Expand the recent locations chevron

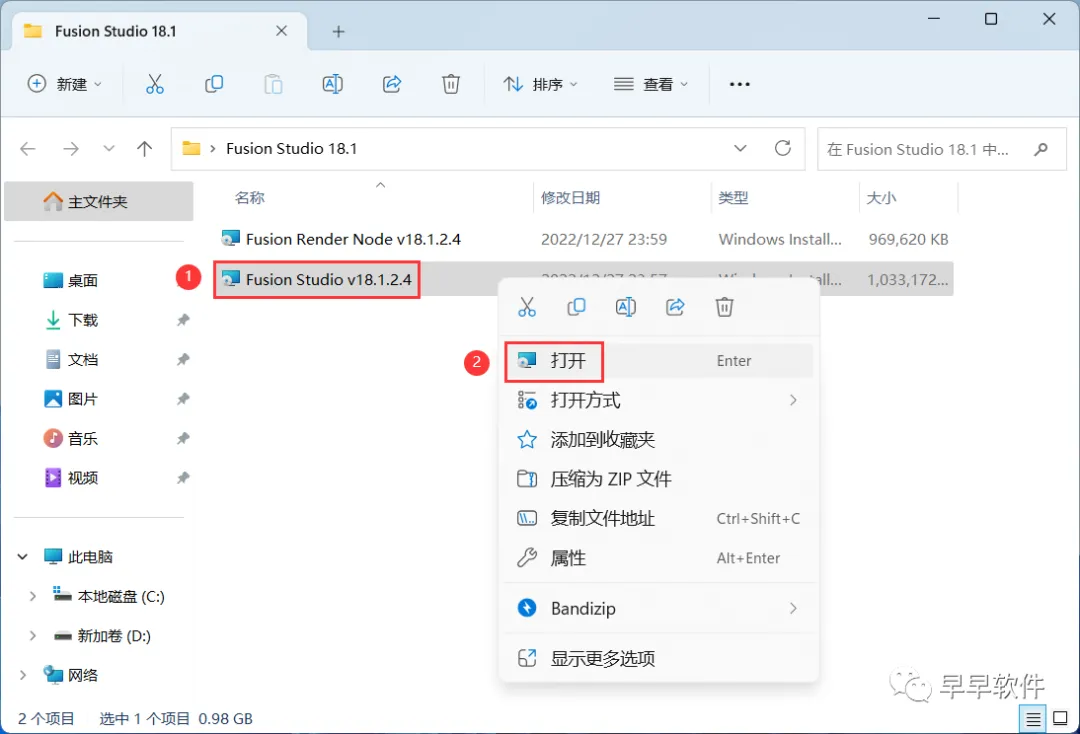pos(109,149)
